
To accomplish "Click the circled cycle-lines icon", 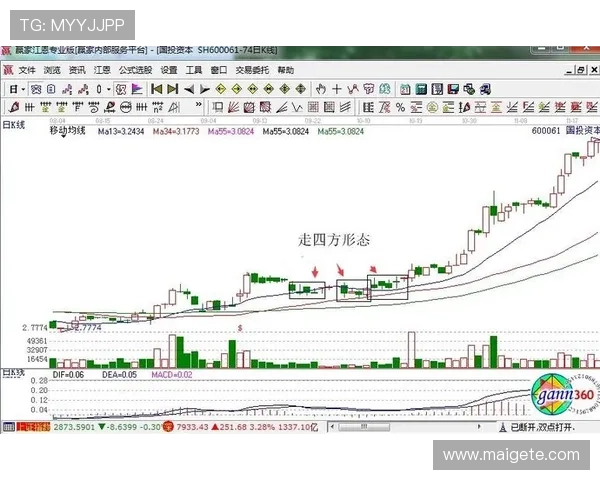I will pos(126,107).
